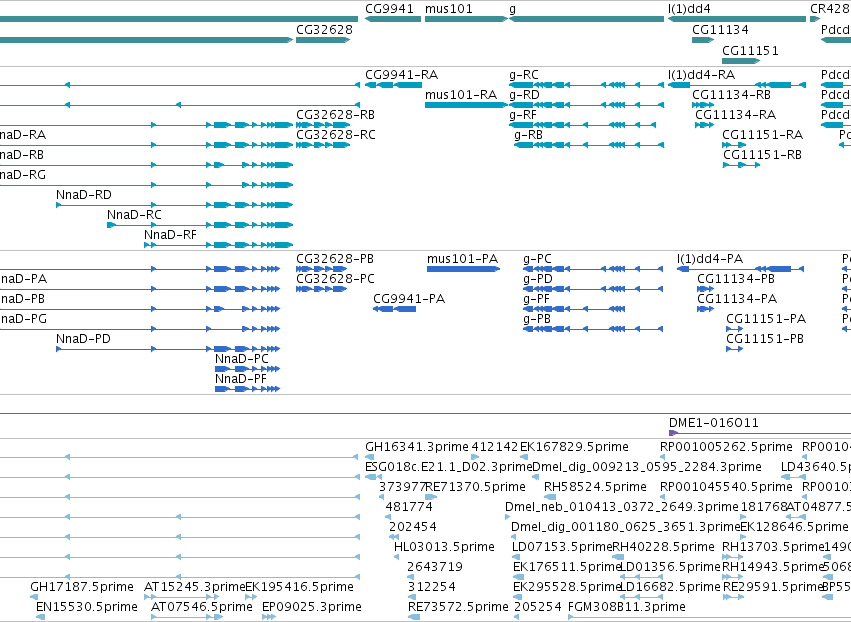Open the NnaD-PF protein label
This screenshot has width=851, height=622.
[x=241, y=379]
